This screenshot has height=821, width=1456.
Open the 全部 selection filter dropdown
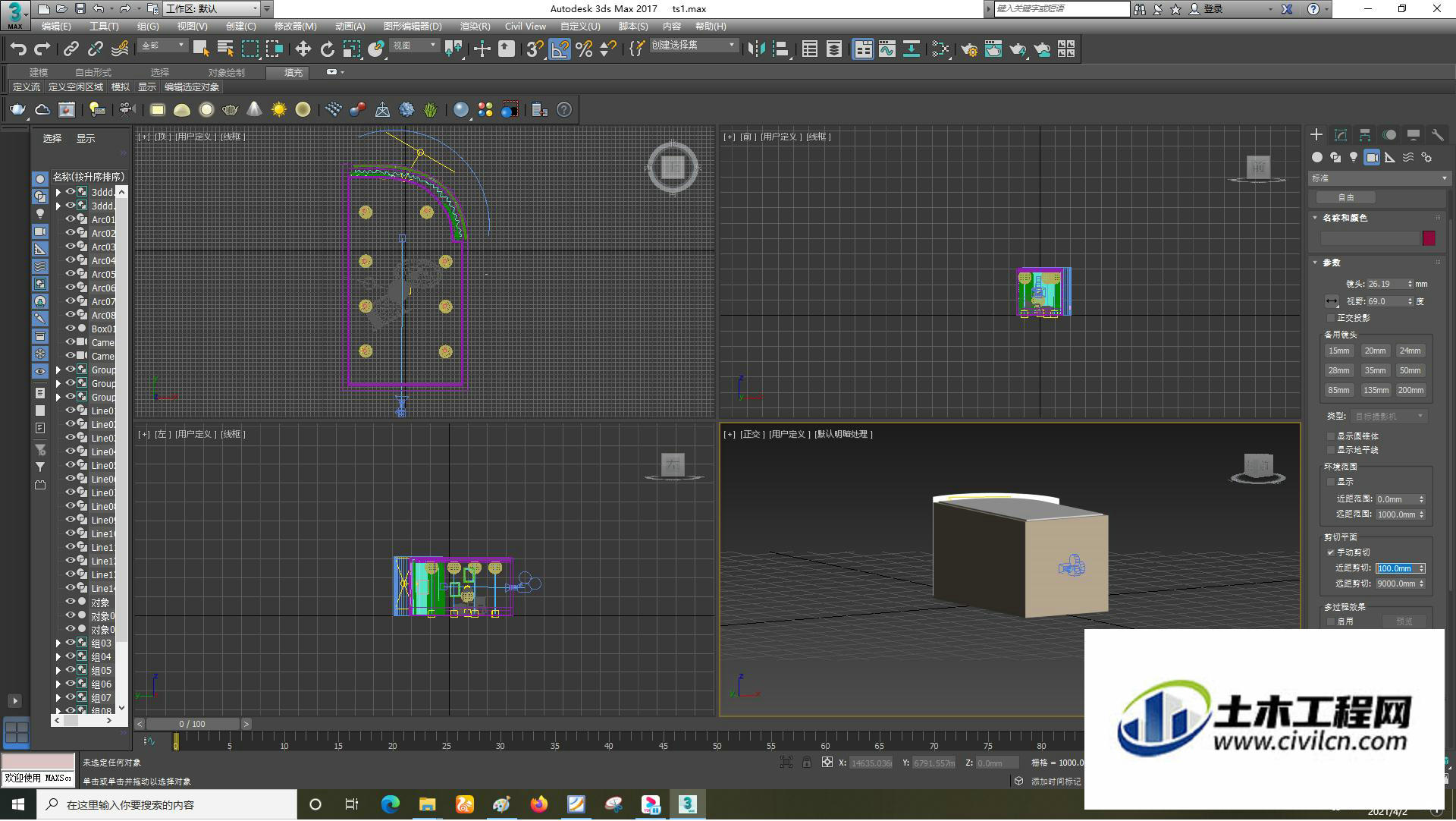coord(163,46)
